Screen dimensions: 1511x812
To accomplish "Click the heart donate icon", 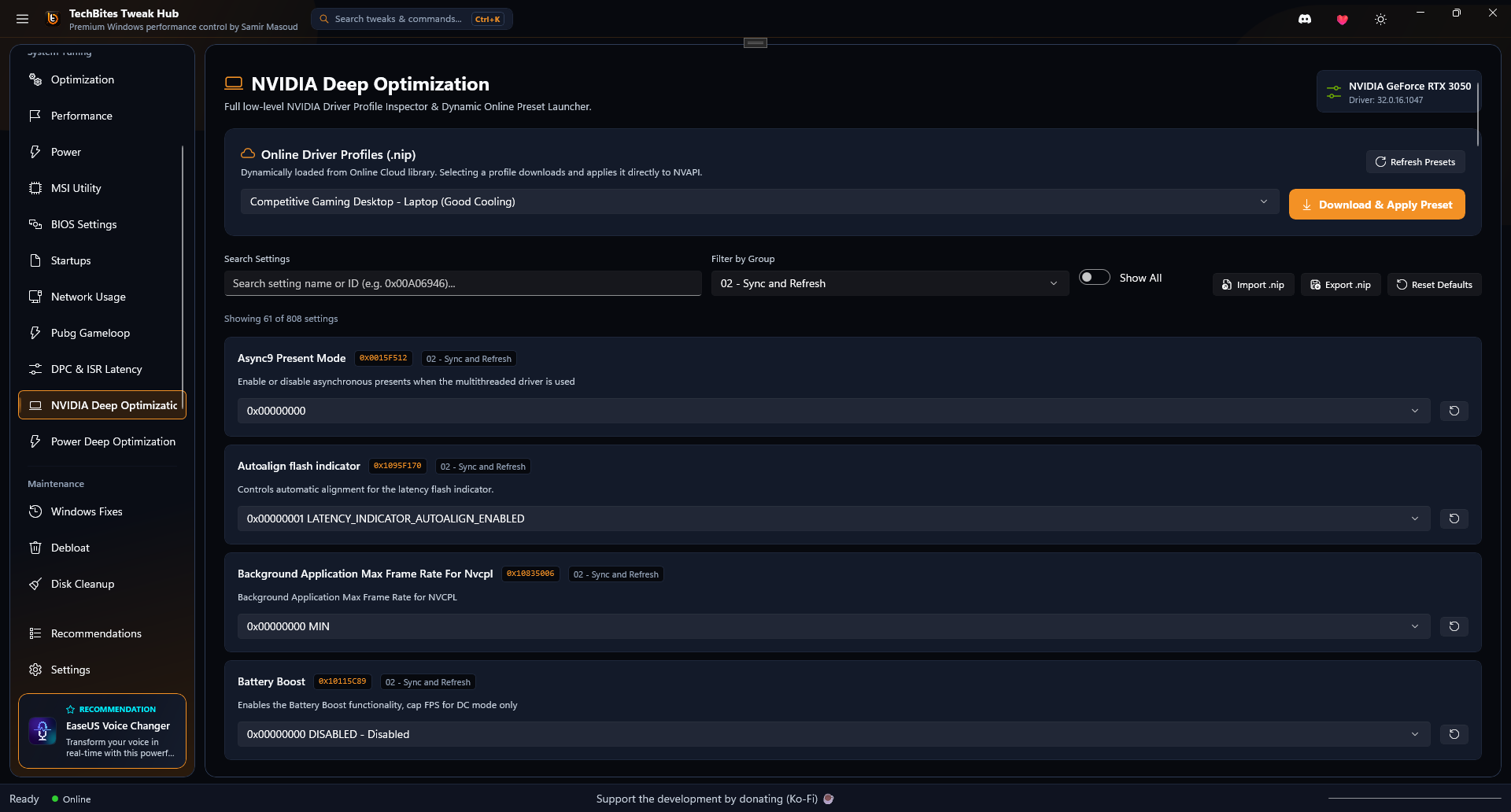I will 1343,19.
